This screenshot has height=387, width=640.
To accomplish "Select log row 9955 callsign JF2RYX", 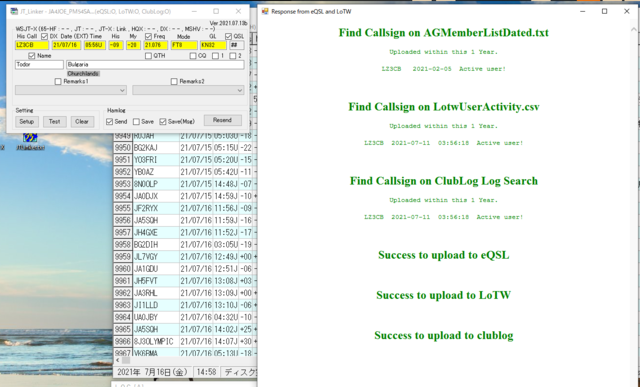I will (156, 208).
